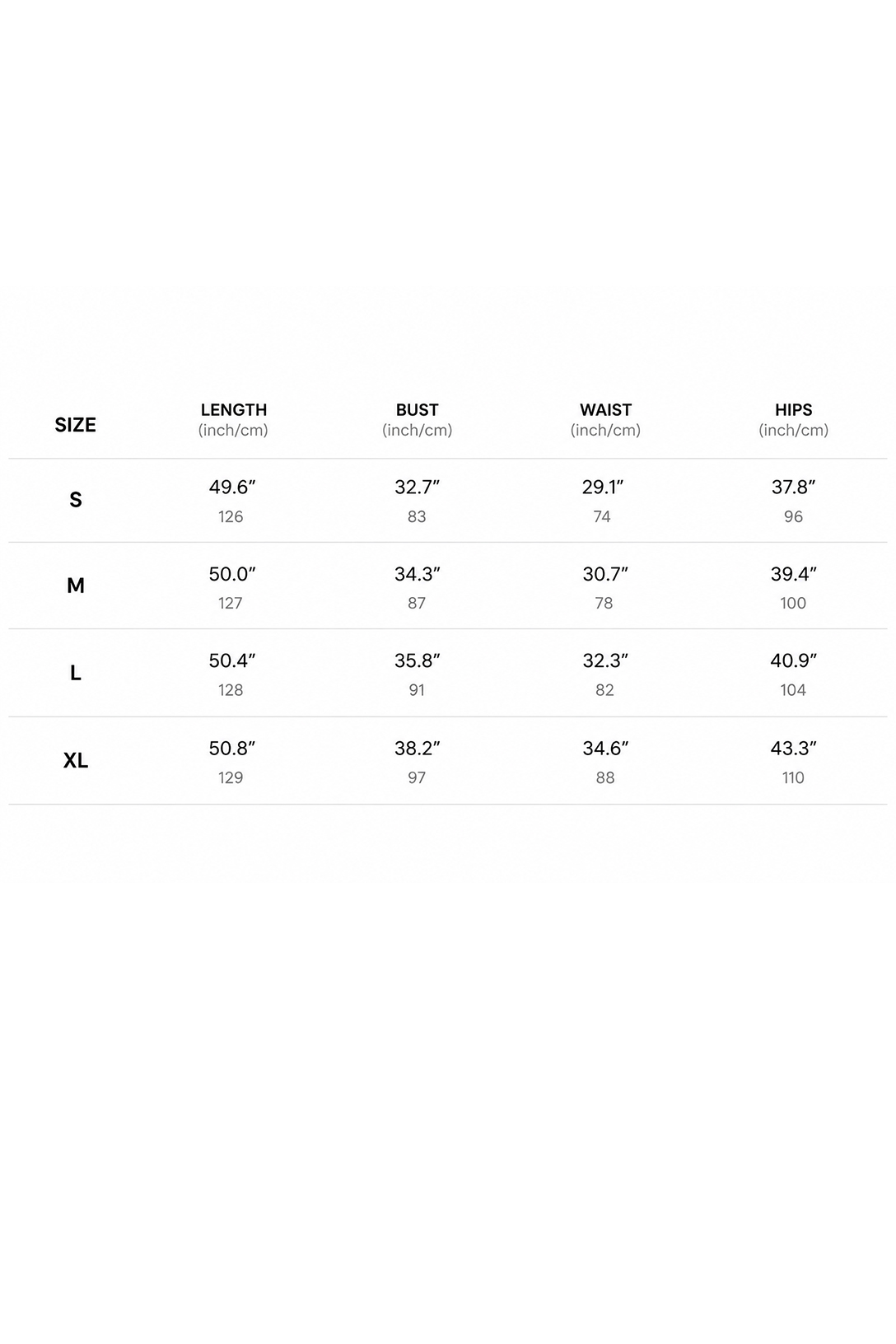This screenshot has width=896, height=1344.
Task: Click the M size row label
Action: click(x=76, y=586)
